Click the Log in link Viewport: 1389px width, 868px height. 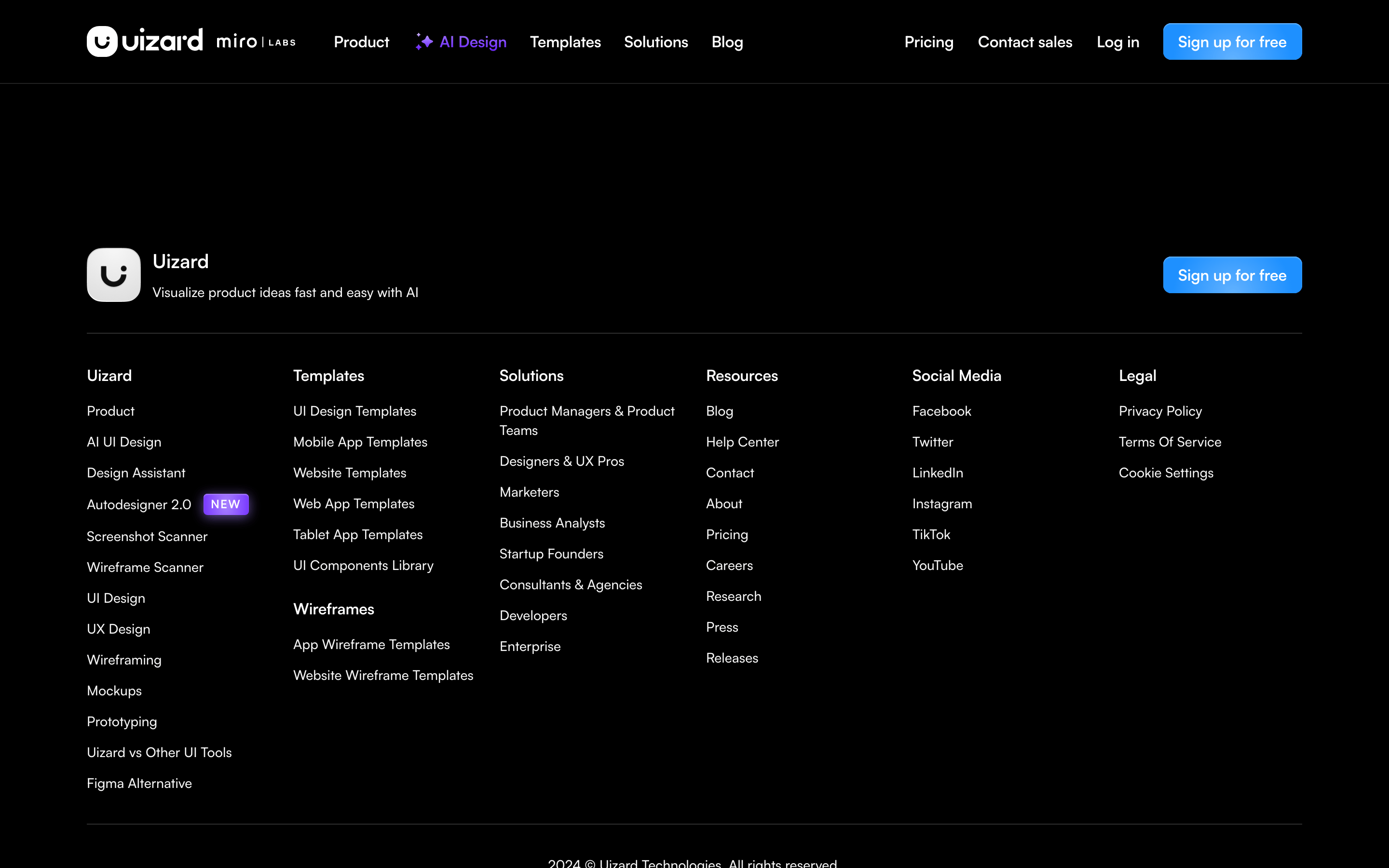click(x=1118, y=42)
